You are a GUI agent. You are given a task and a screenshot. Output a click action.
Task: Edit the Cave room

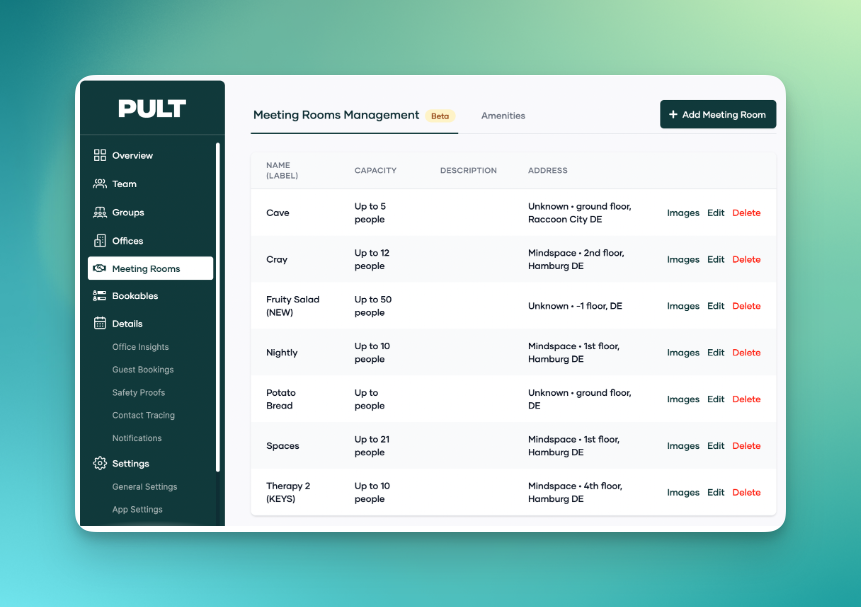pyautogui.click(x=715, y=213)
